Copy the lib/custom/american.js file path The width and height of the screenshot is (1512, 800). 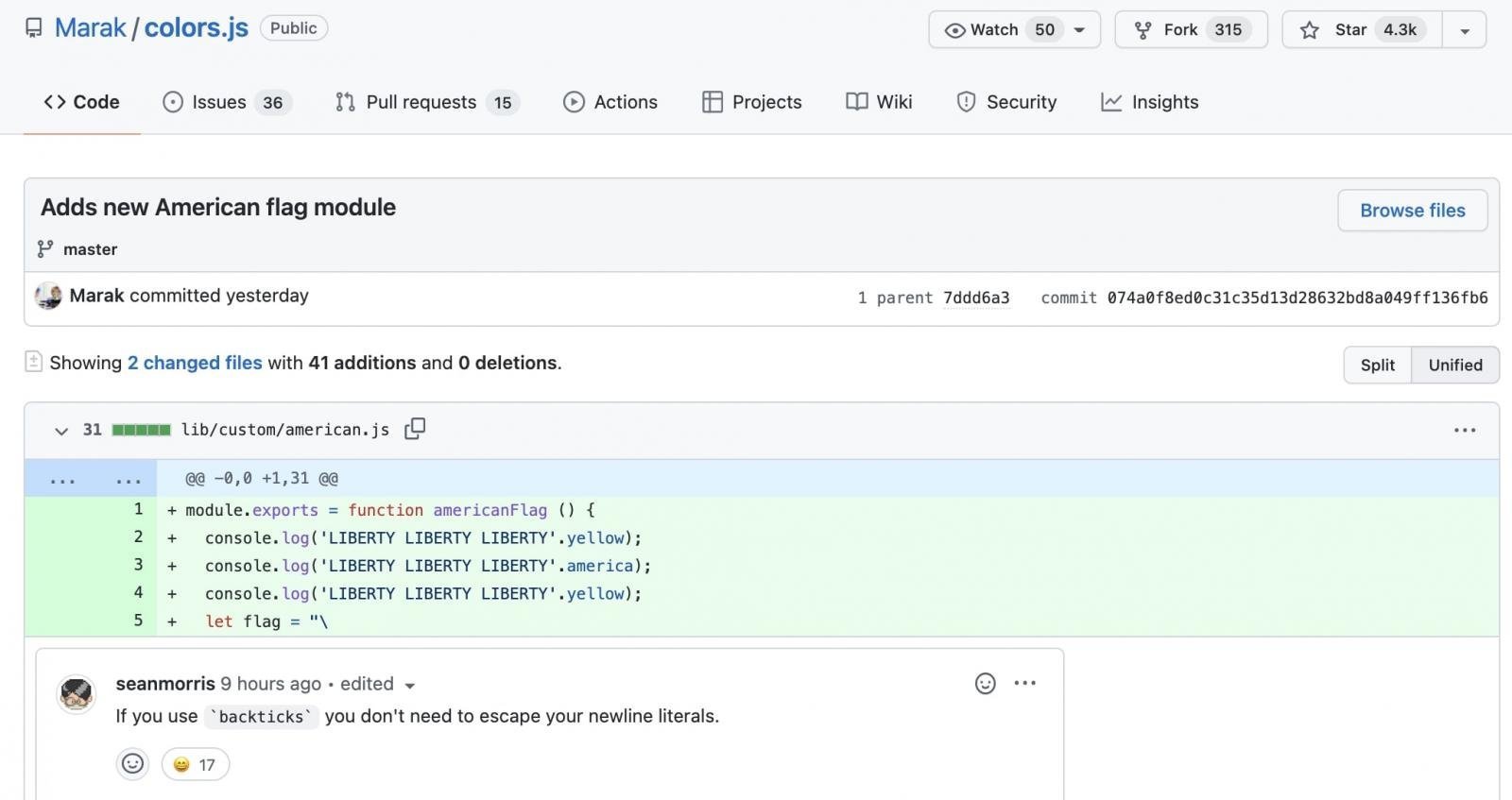tap(415, 429)
